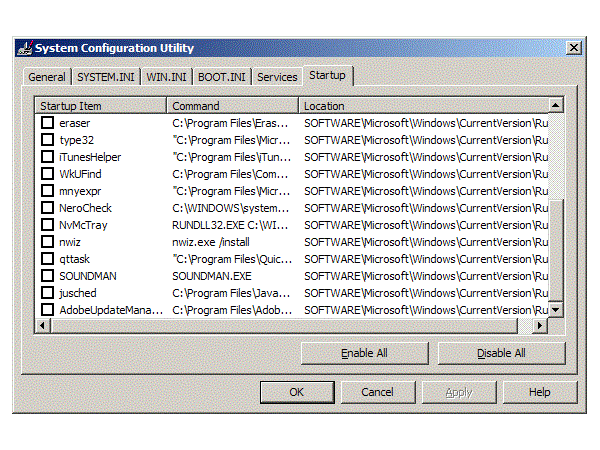Click the vertical scrollbar up arrow
Image resolution: width=600 pixels, height=450 pixels.
pos(556,105)
